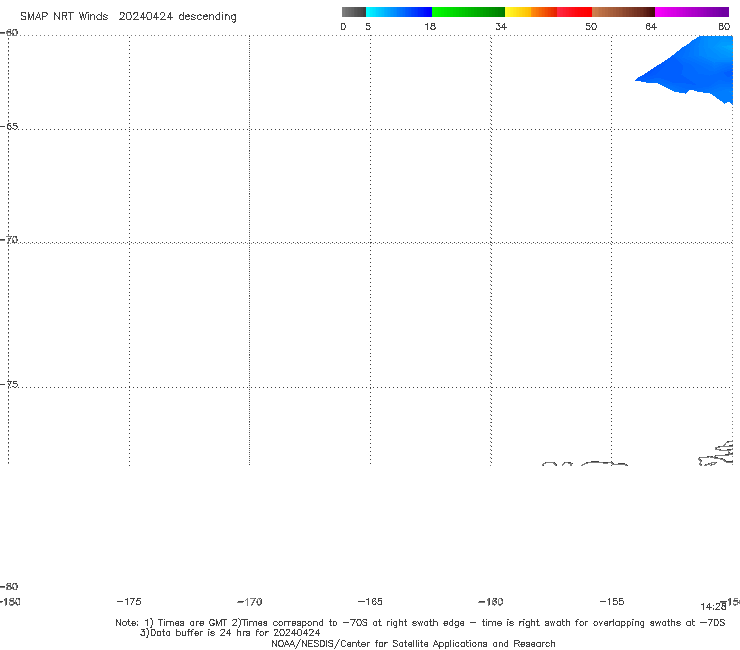This screenshot has width=740, height=650.
Task: Click the 'Note: 1) Times are GMT' line
Action: (x=420, y=623)
